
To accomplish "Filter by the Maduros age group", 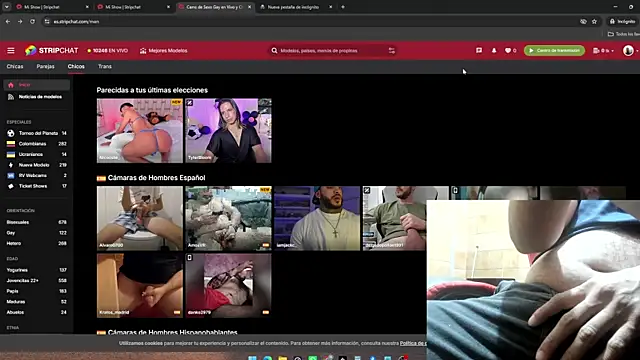I will (37, 302).
